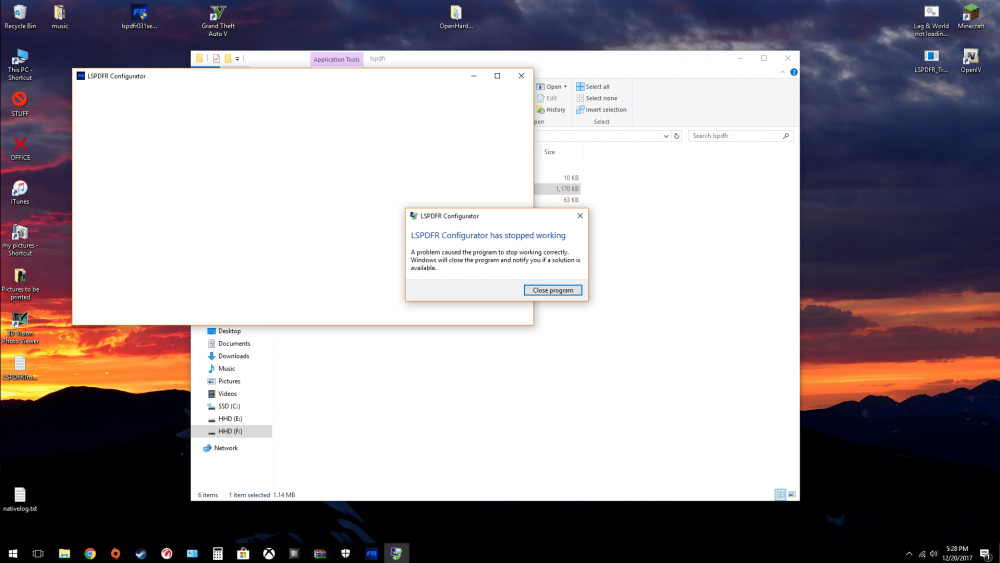
Task: Select the OFFICE desktop icon
Action: tap(20, 148)
